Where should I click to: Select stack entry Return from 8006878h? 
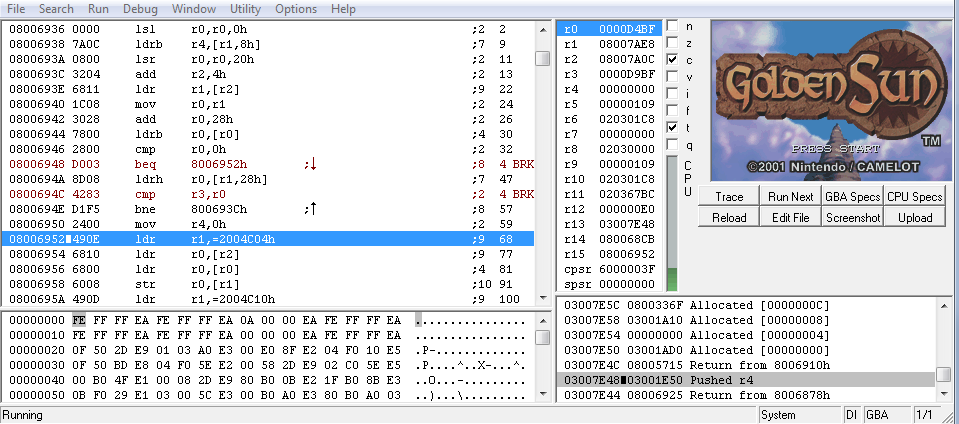coord(746,395)
